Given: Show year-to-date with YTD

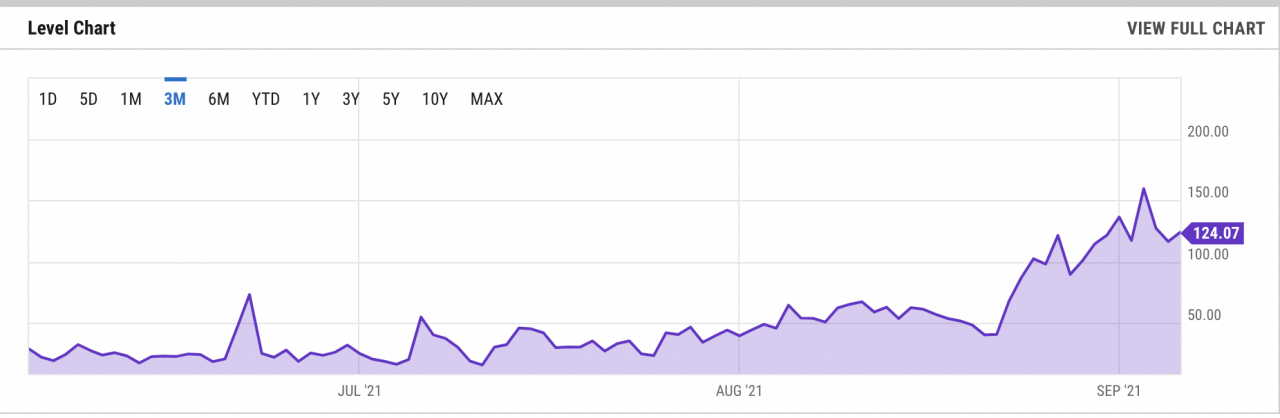Looking at the screenshot, I should 266,99.
